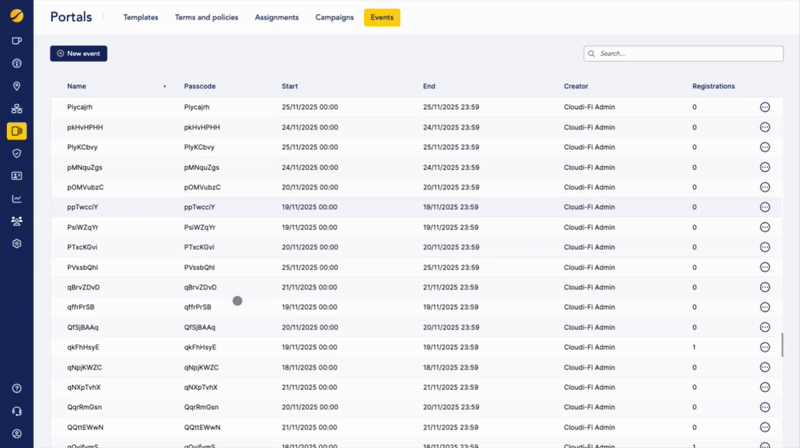Open the location pin sidebar icon

coord(17,86)
